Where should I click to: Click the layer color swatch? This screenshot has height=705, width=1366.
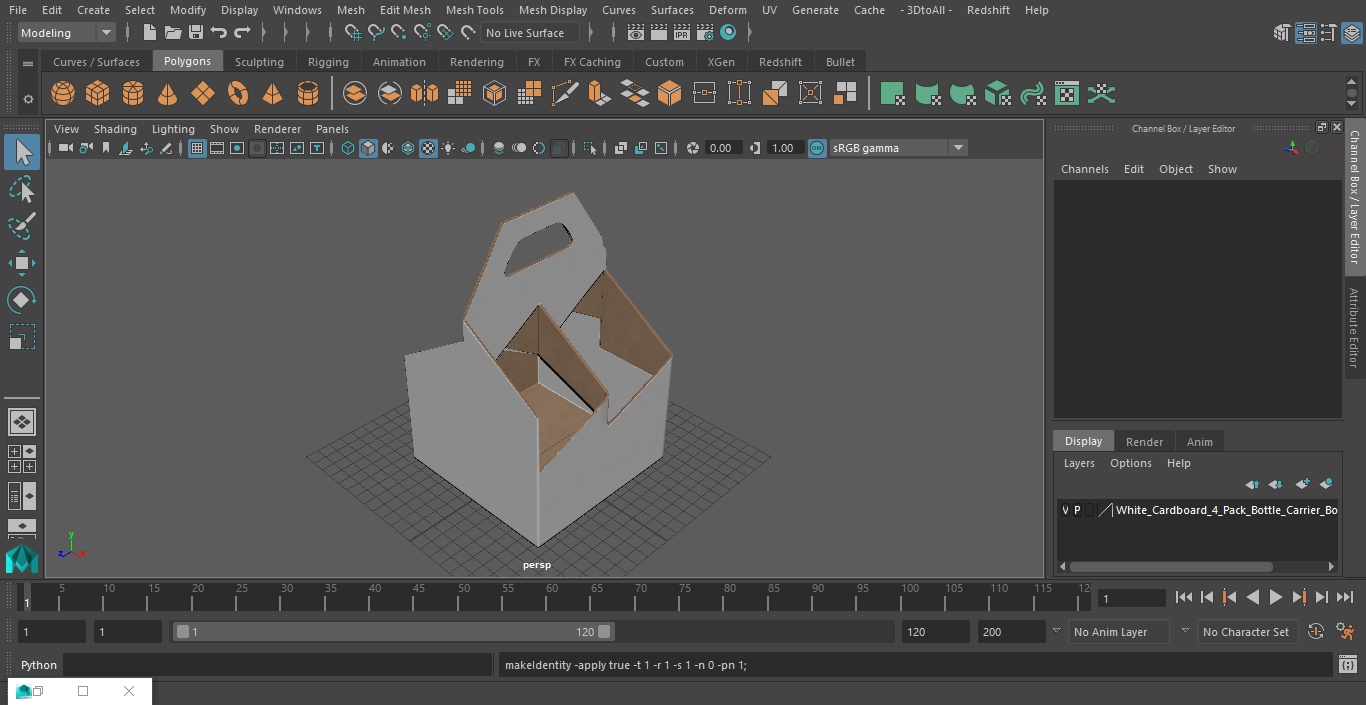click(1105, 510)
